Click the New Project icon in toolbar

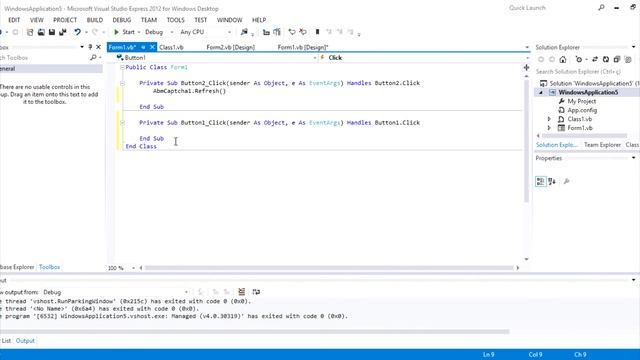(x=30, y=32)
